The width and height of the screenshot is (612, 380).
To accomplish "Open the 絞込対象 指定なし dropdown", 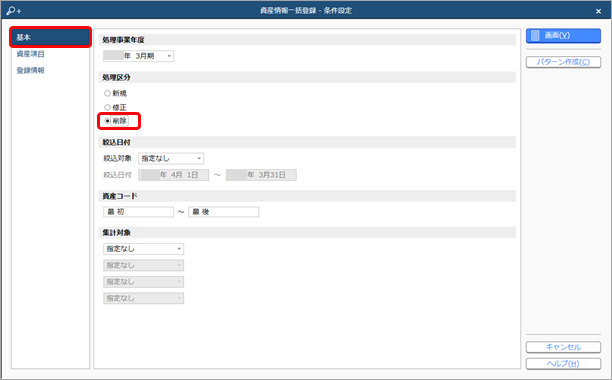I will click(x=171, y=158).
